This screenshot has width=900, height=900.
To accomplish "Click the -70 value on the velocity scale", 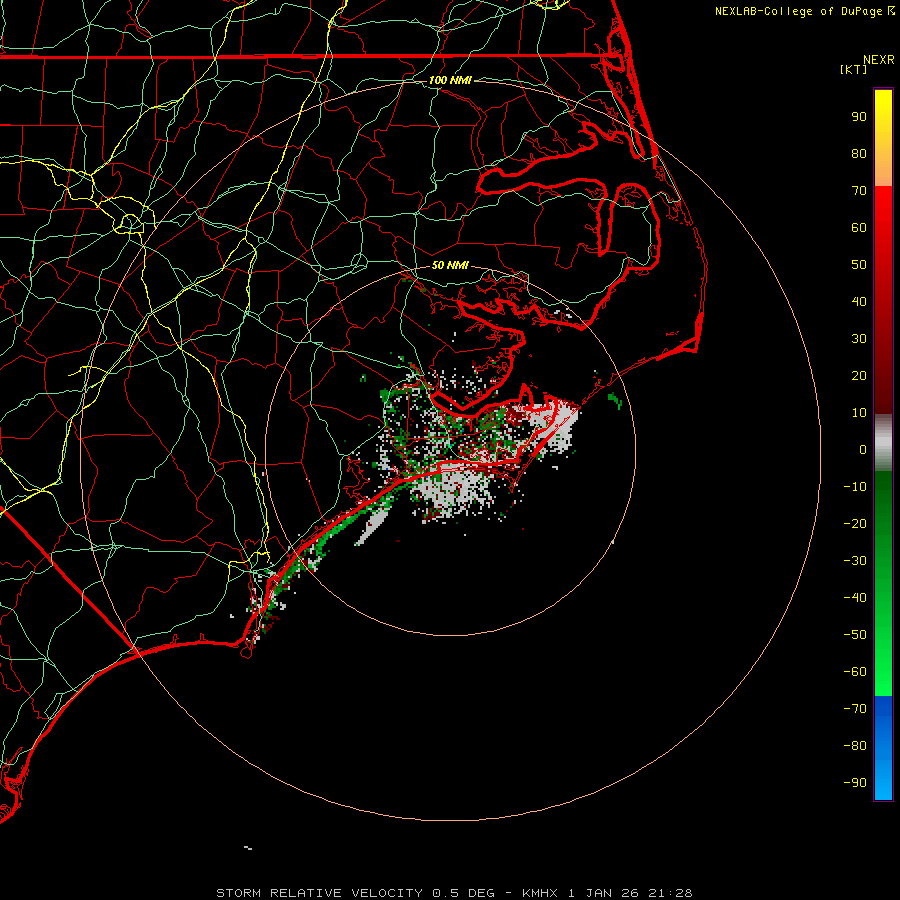I will click(x=855, y=709).
